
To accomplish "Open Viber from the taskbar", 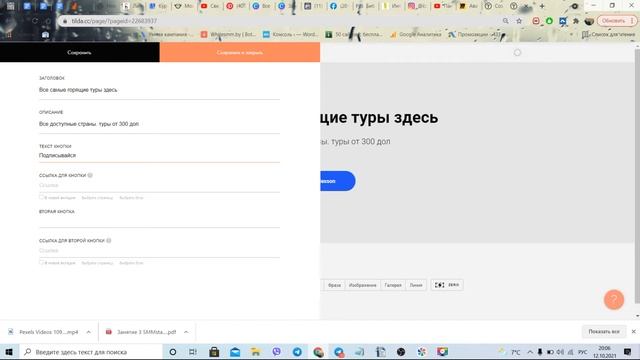I will click(x=276, y=352).
